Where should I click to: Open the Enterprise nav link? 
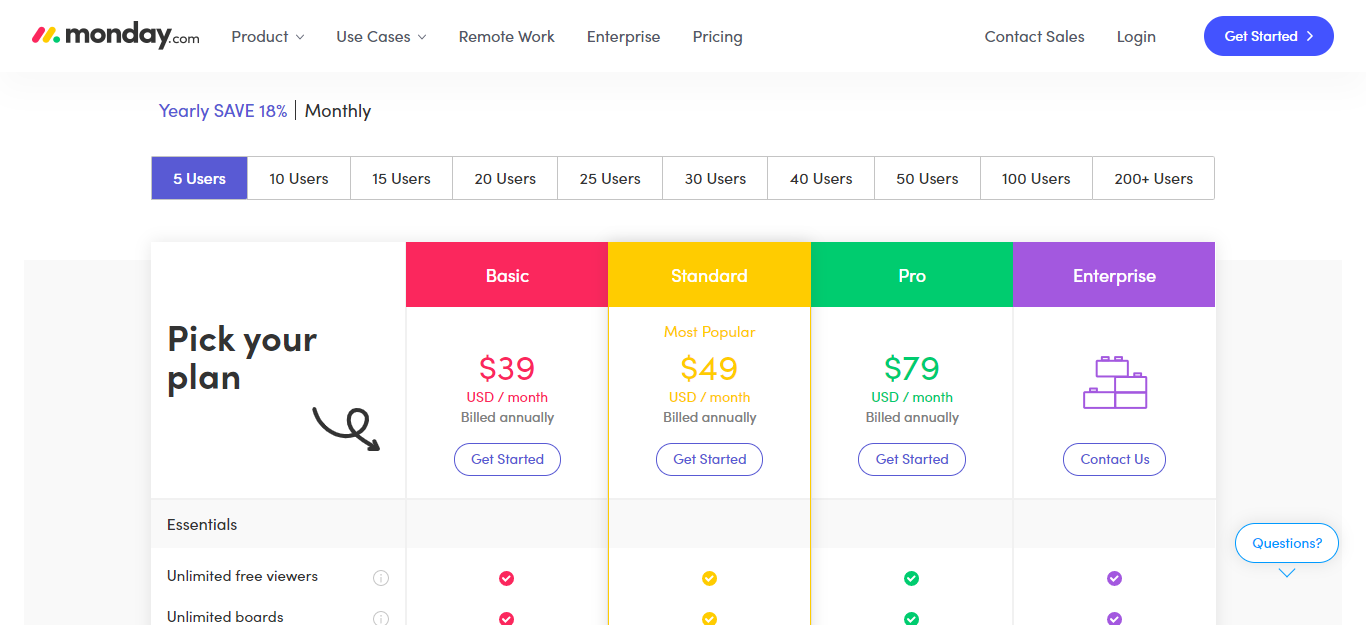click(623, 36)
